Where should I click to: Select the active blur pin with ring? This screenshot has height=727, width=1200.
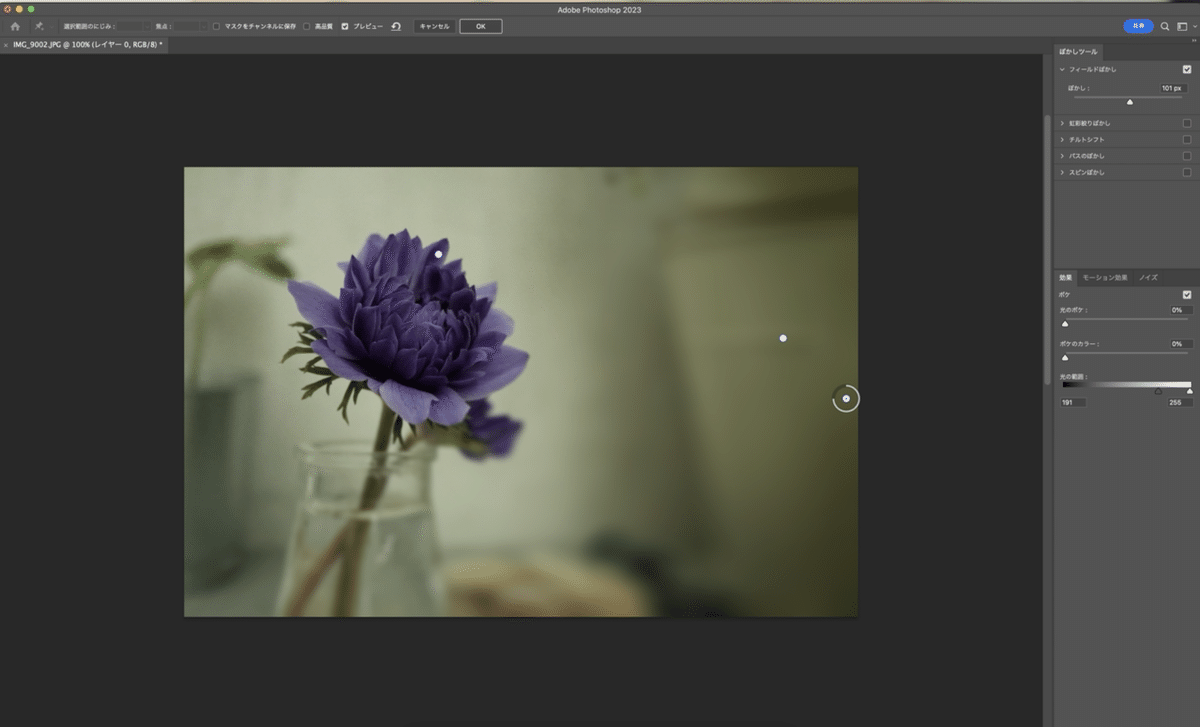846,399
